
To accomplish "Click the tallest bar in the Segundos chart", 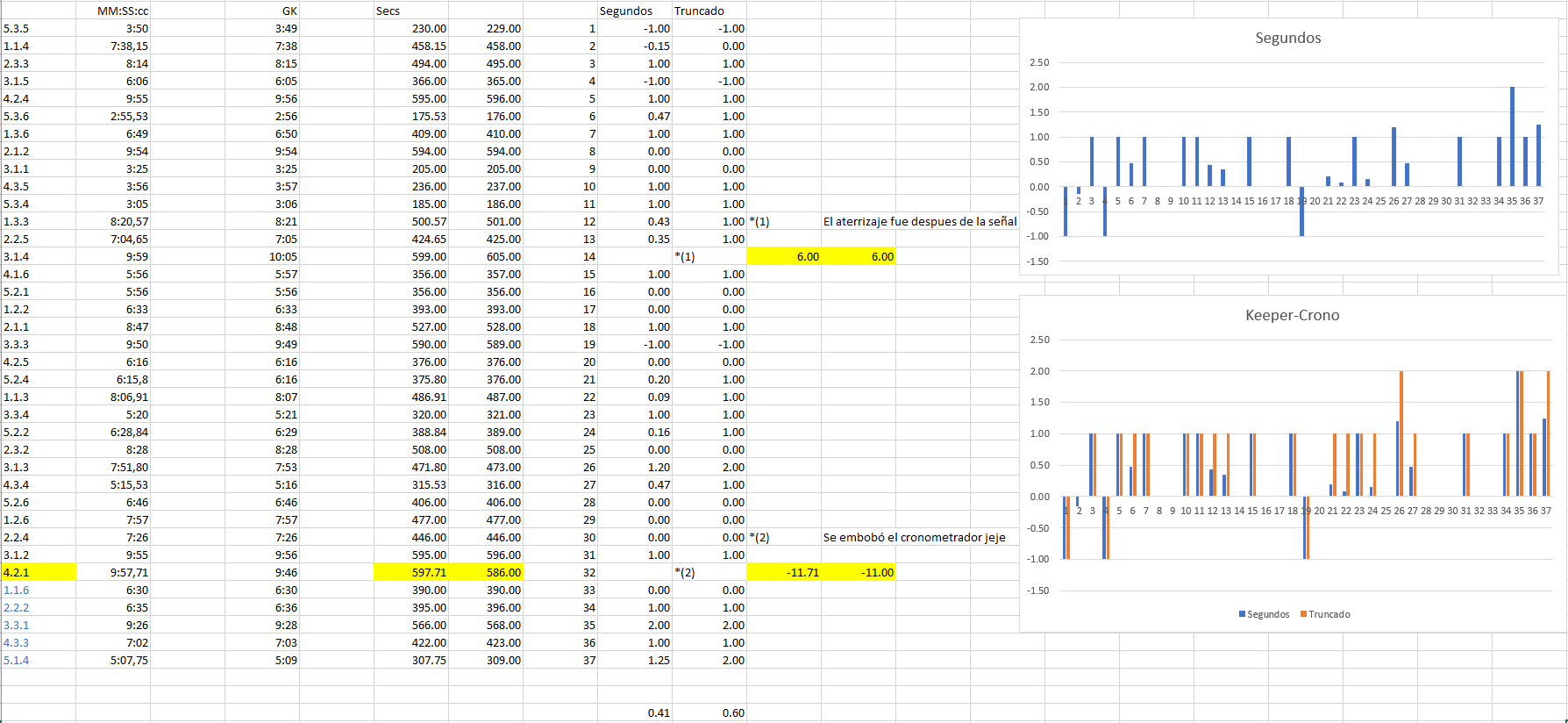I will coord(1512,136).
